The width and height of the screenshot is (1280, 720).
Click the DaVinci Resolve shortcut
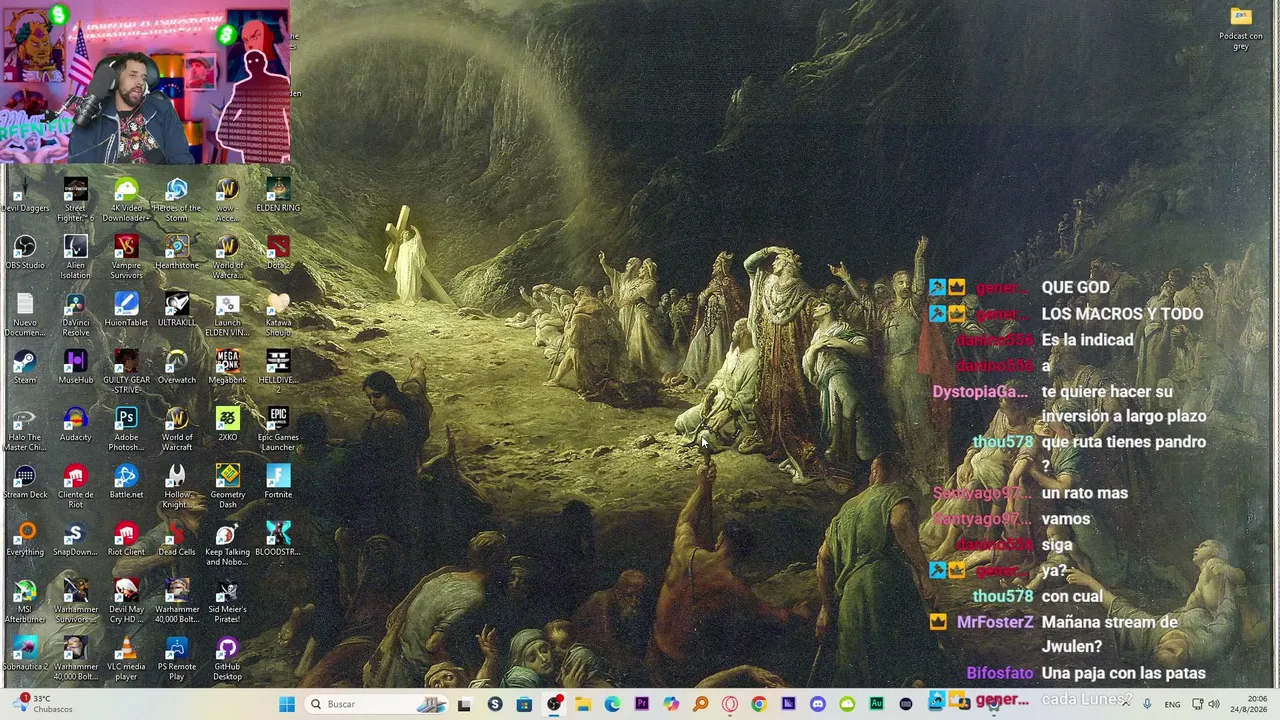(76, 314)
